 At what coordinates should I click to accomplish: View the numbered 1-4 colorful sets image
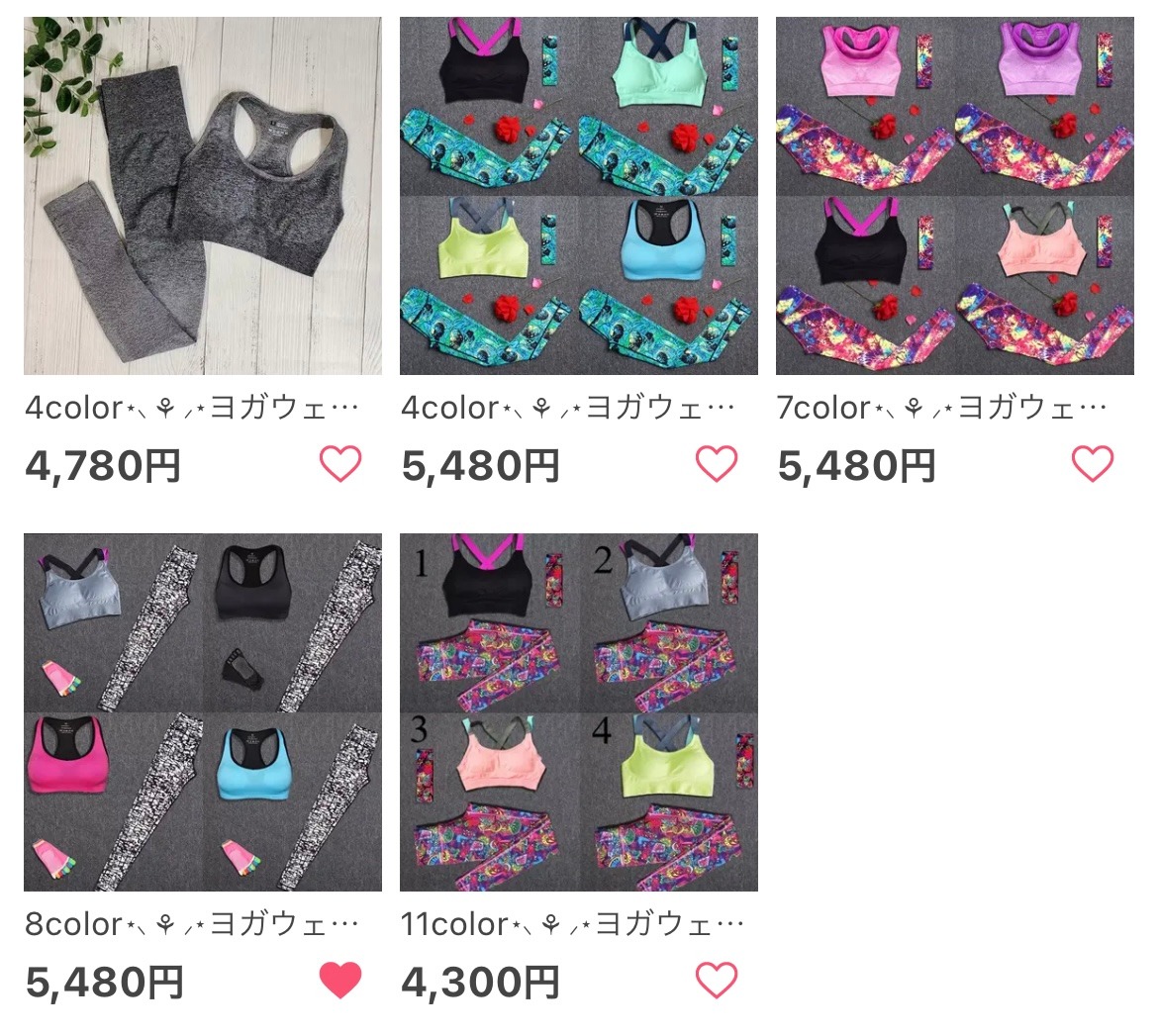click(x=578, y=711)
